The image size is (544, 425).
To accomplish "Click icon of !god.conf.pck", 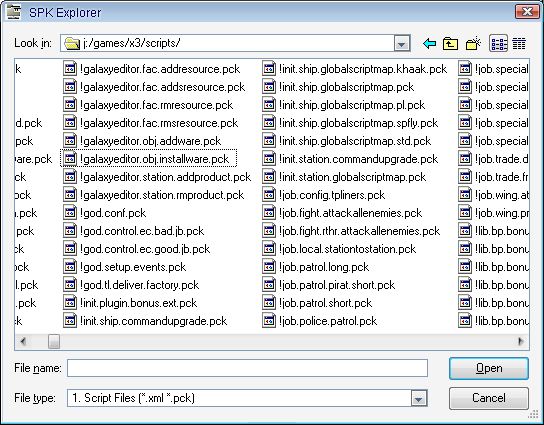I will coord(70,213).
